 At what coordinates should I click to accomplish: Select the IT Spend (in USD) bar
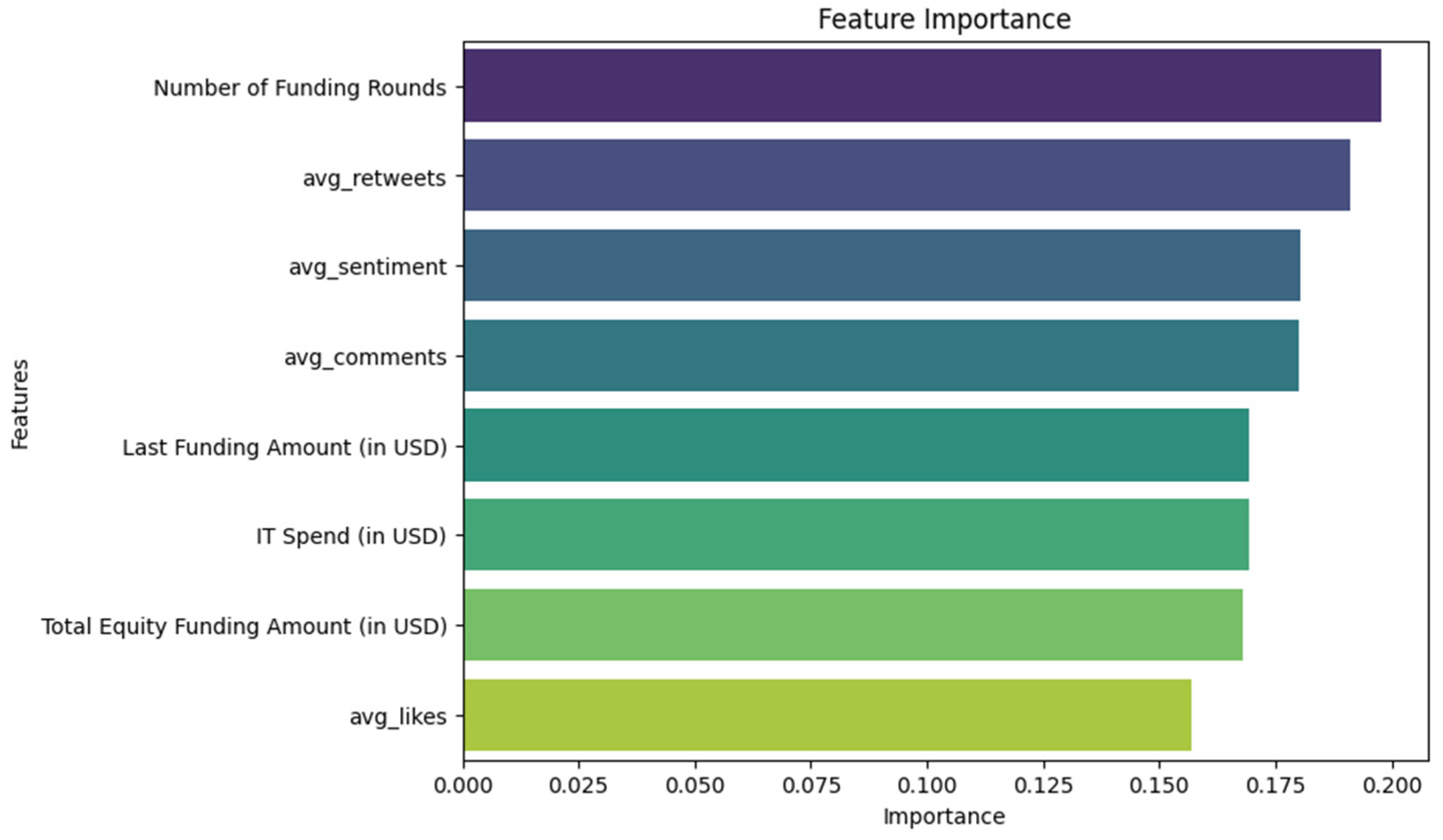pos(856,535)
